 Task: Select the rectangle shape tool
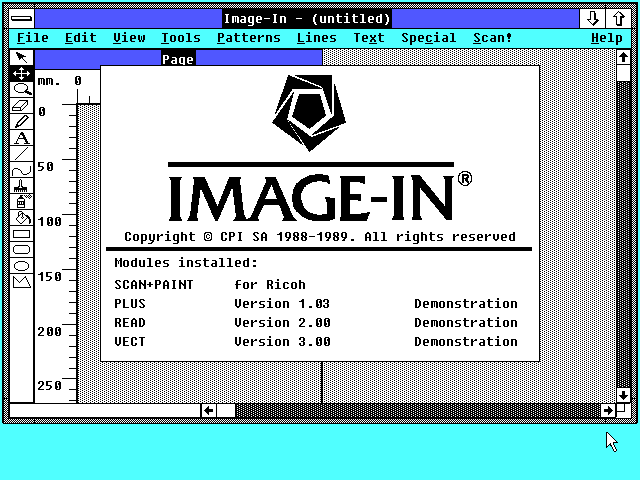click(x=22, y=234)
